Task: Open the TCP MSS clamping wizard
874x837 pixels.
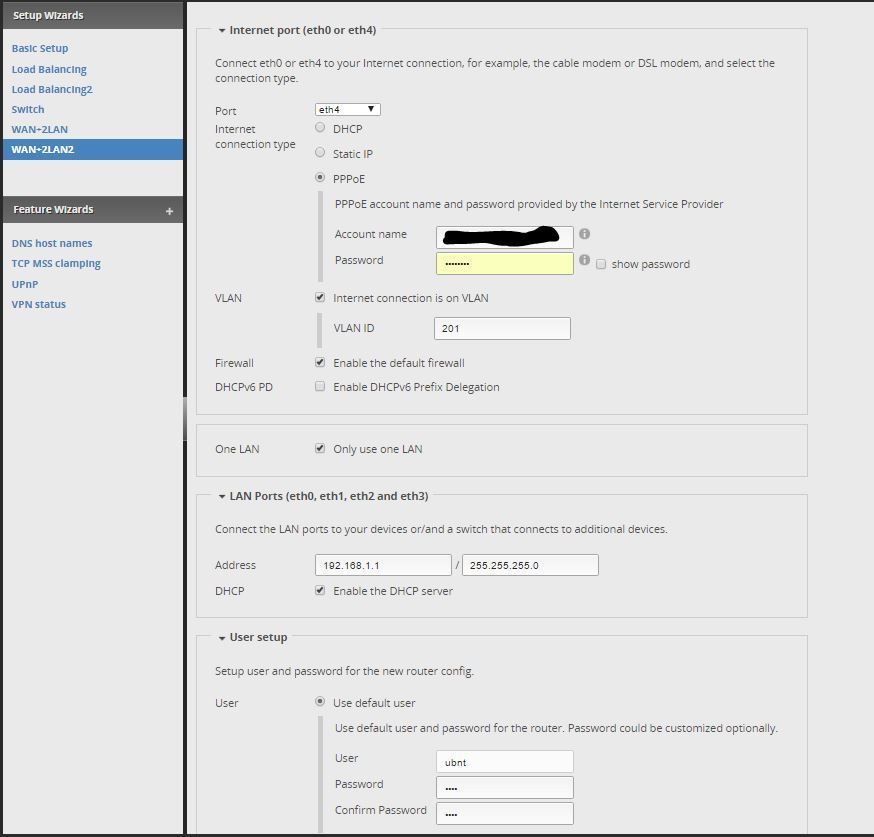Action: pyautogui.click(x=56, y=264)
